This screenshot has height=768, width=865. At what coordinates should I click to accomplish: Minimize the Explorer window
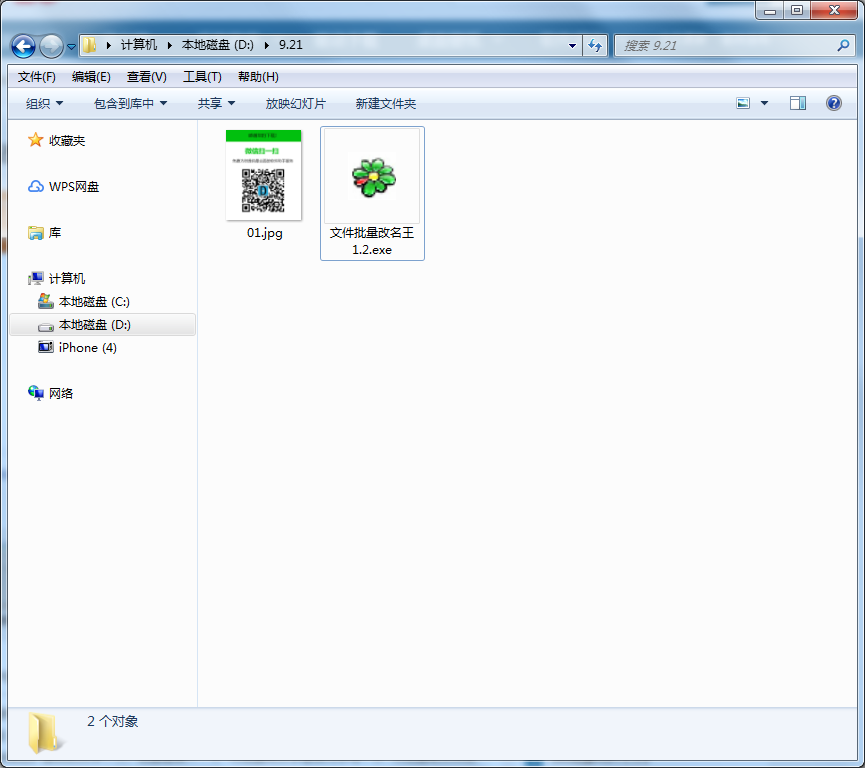click(x=770, y=10)
